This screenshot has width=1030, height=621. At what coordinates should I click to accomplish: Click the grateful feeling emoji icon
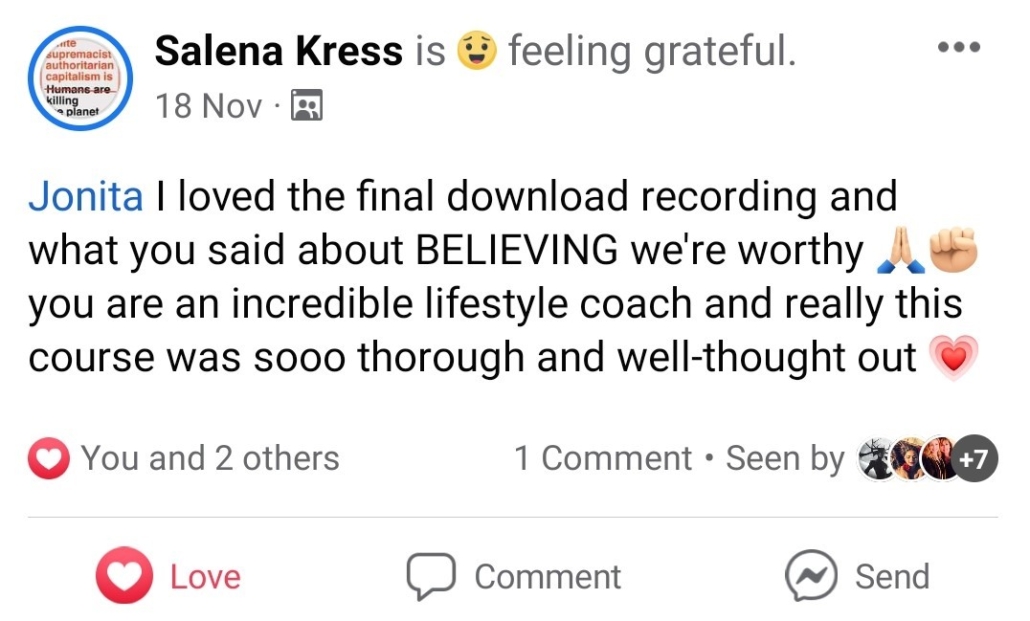click(x=476, y=51)
